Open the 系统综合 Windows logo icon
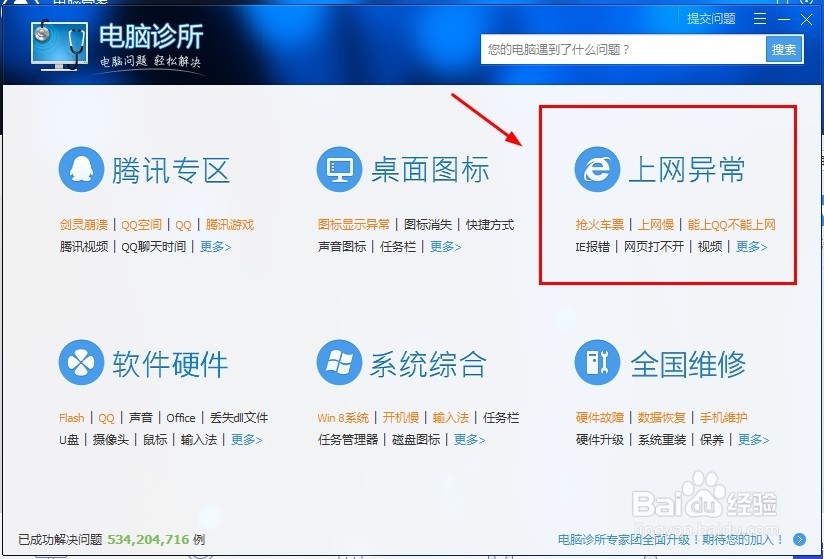Image resolution: width=824 pixels, height=559 pixels. coord(339,363)
